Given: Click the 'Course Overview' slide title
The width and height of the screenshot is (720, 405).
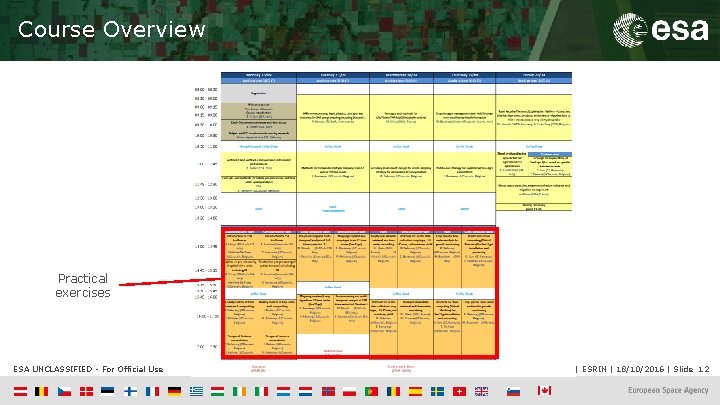Looking at the screenshot, I should coord(112,30).
